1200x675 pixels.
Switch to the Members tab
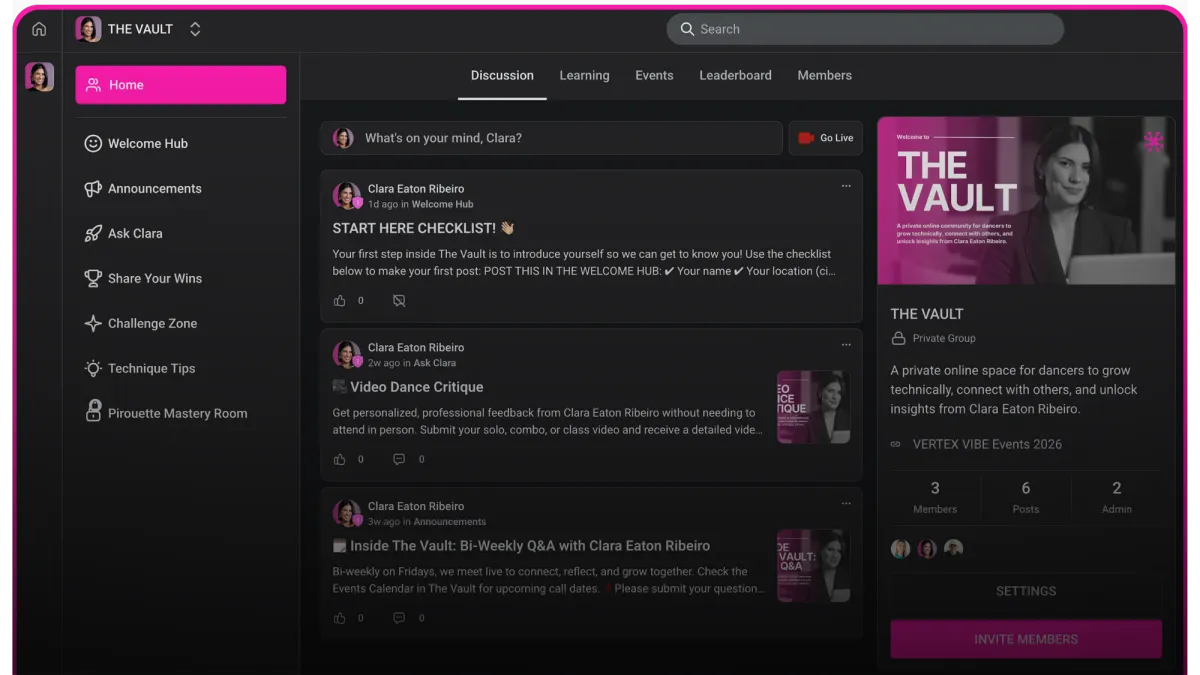tap(824, 75)
